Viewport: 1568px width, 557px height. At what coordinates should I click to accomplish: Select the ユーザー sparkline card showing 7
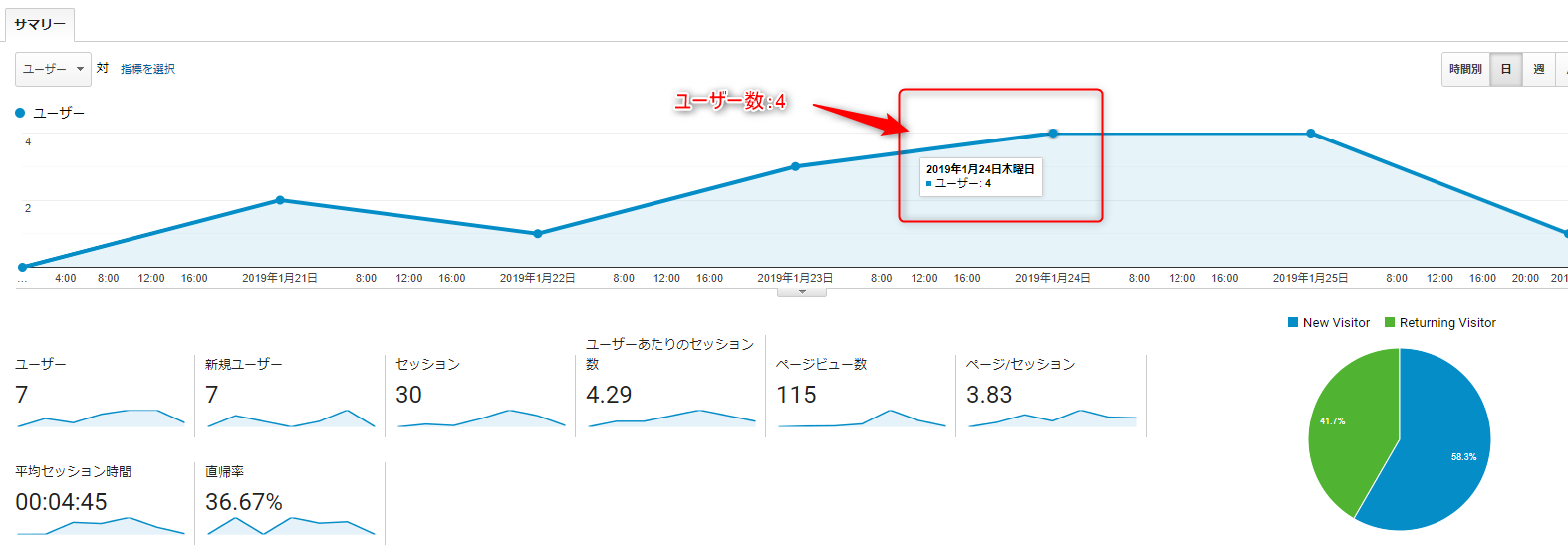pyautogui.click(x=101, y=396)
